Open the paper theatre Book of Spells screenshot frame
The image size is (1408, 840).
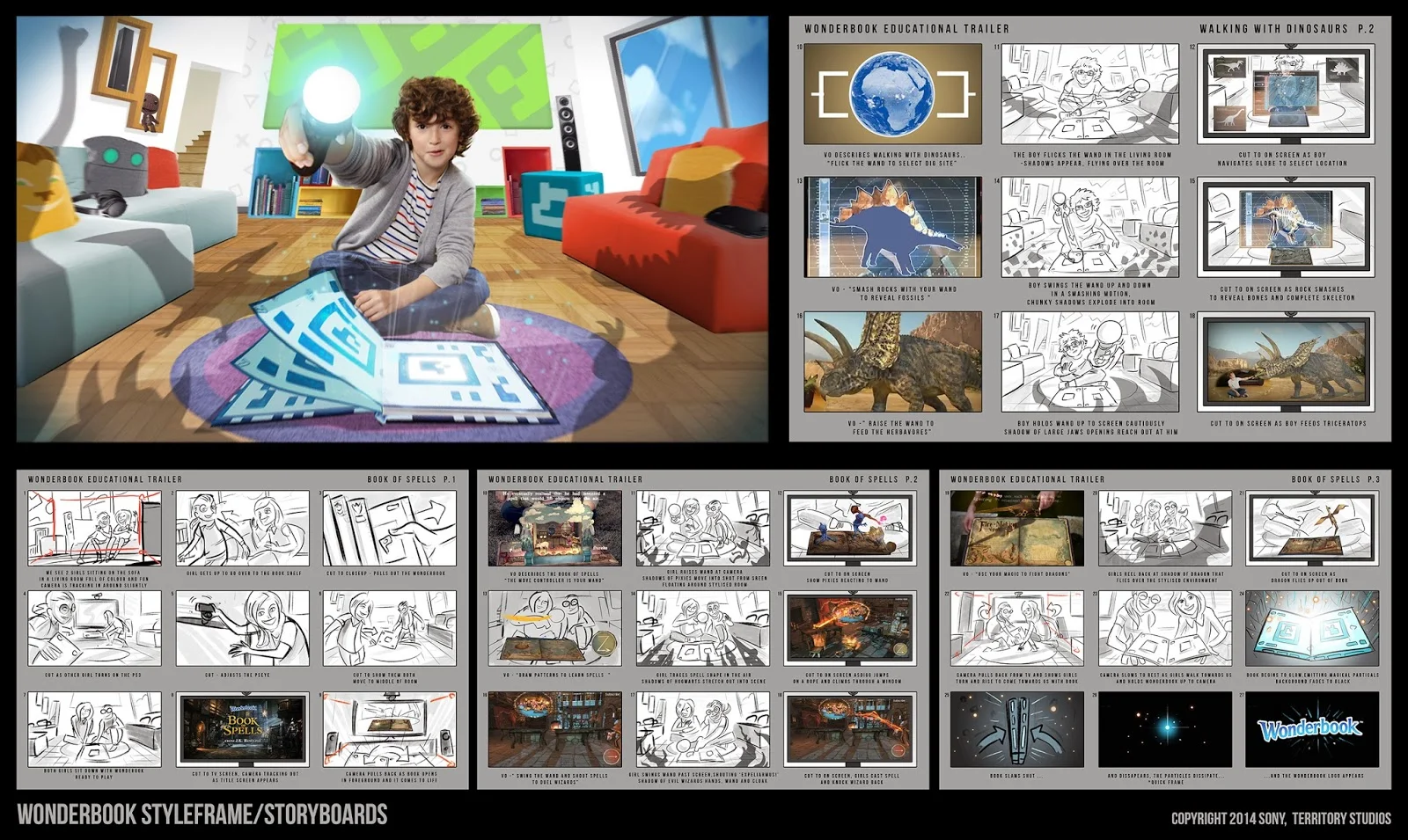[x=555, y=528]
